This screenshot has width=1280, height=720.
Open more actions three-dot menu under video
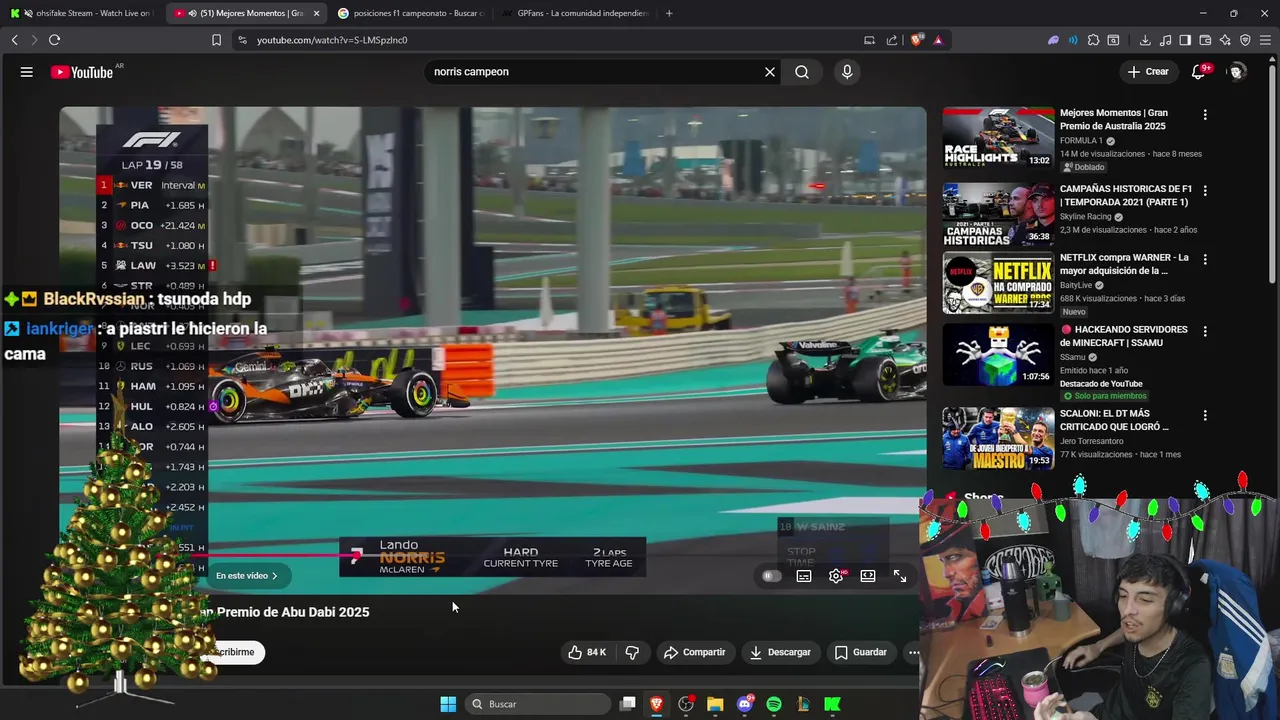[913, 652]
